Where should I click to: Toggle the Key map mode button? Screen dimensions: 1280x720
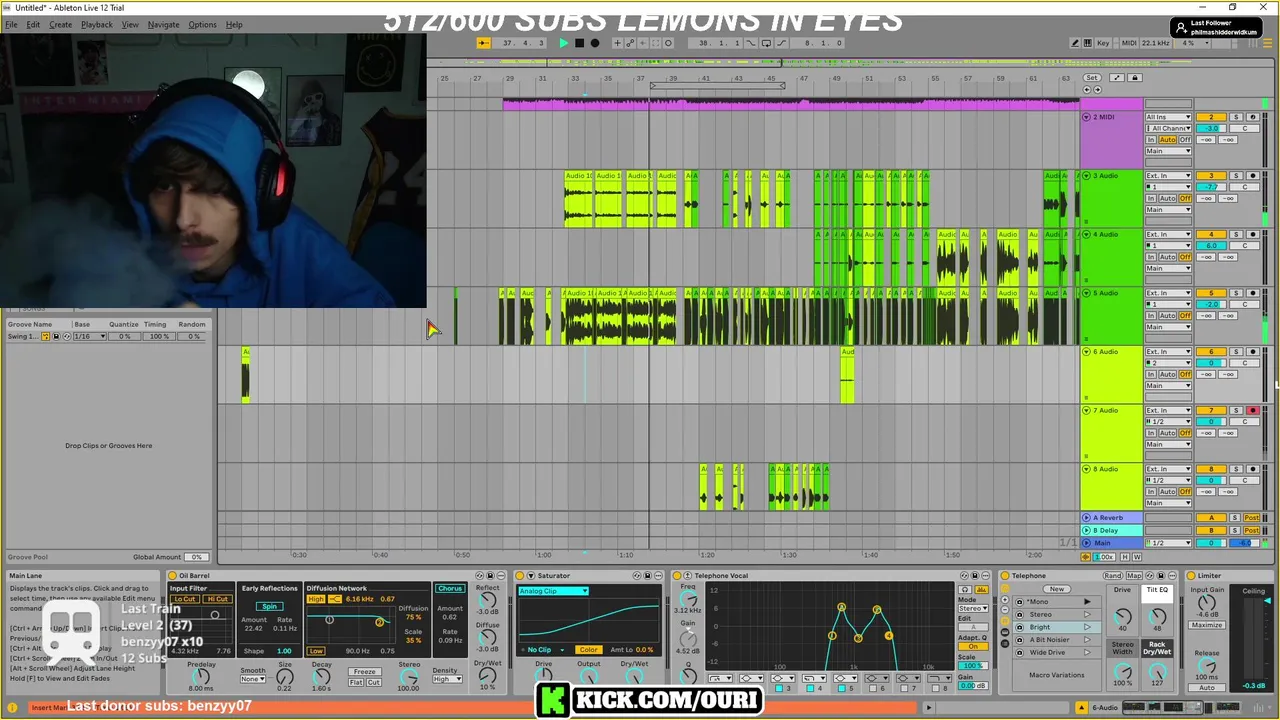click(1103, 43)
